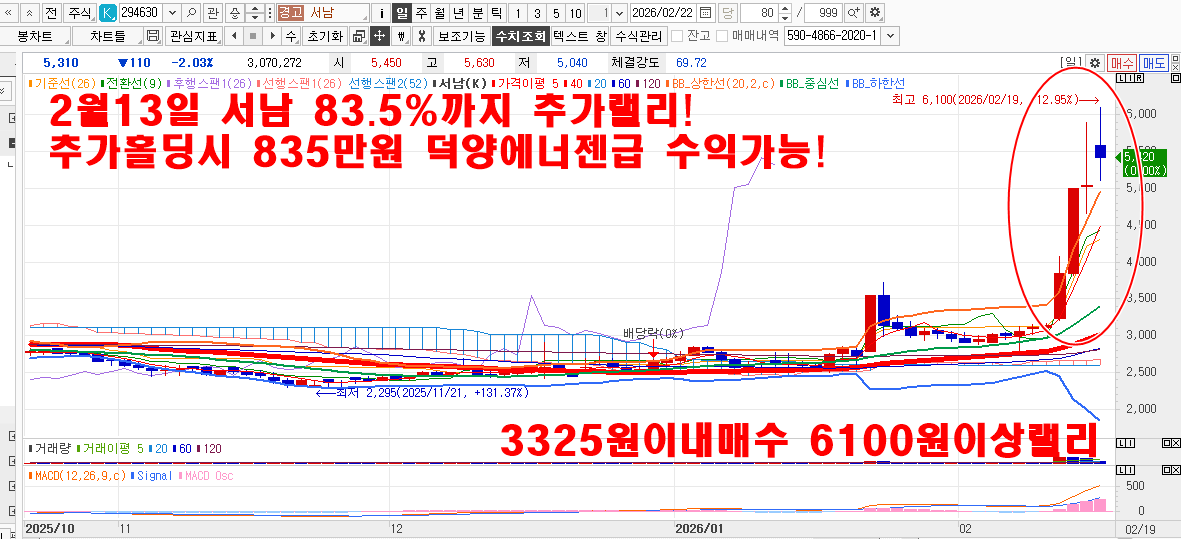Click the stock info 'i' icon
This screenshot has height=539, width=1181.
coord(380,13)
